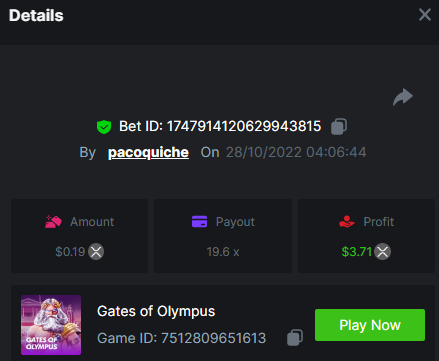Click the XRP coin beside $3.71
The height and width of the screenshot is (361, 439).
point(382,252)
